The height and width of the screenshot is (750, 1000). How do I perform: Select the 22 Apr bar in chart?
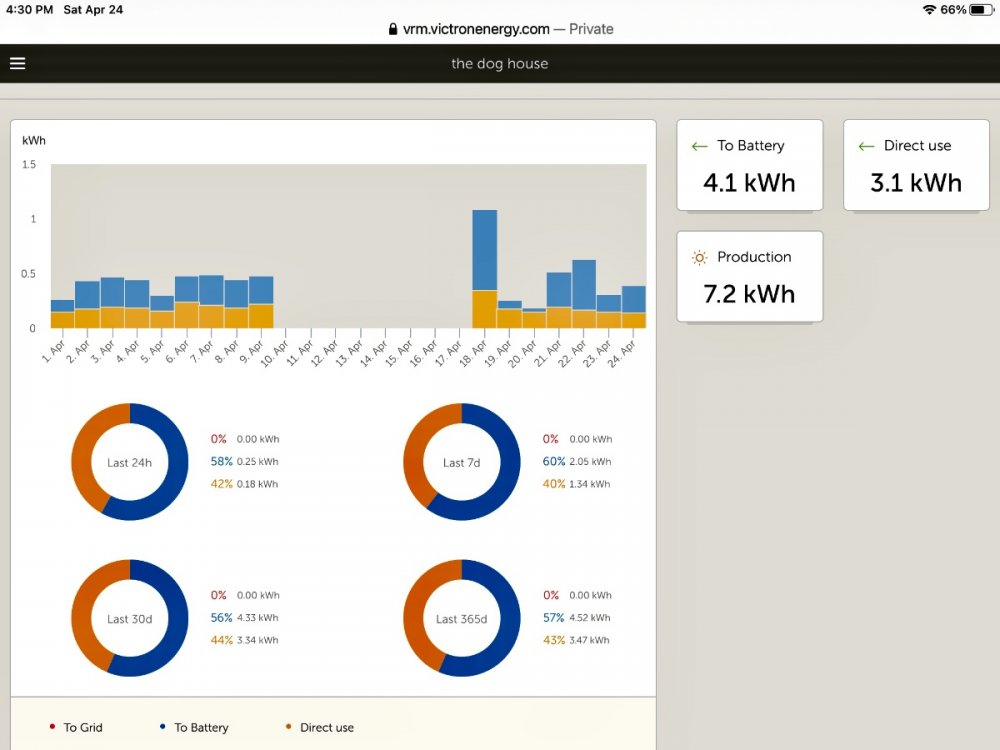click(x=584, y=294)
